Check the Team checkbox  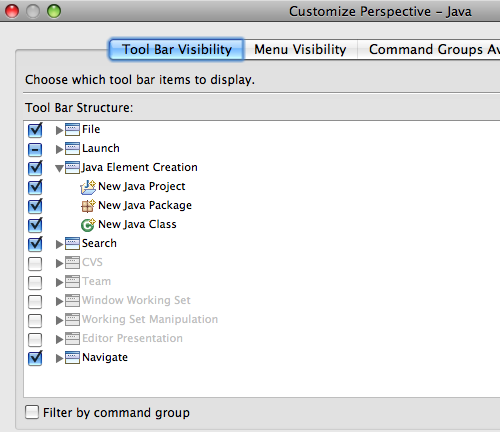pyautogui.click(x=35, y=283)
